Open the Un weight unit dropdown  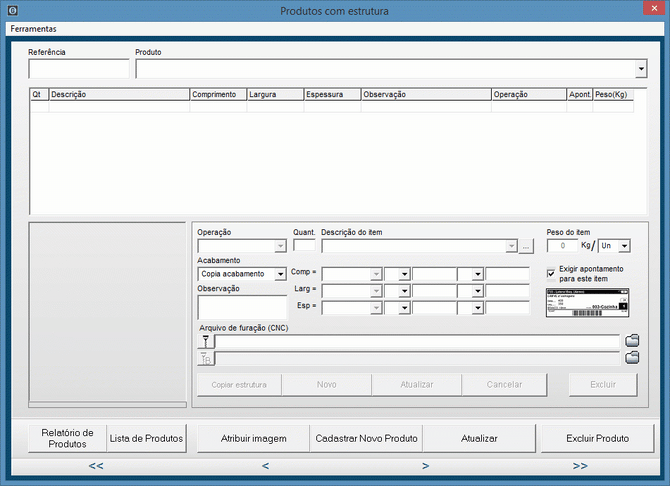(624, 246)
